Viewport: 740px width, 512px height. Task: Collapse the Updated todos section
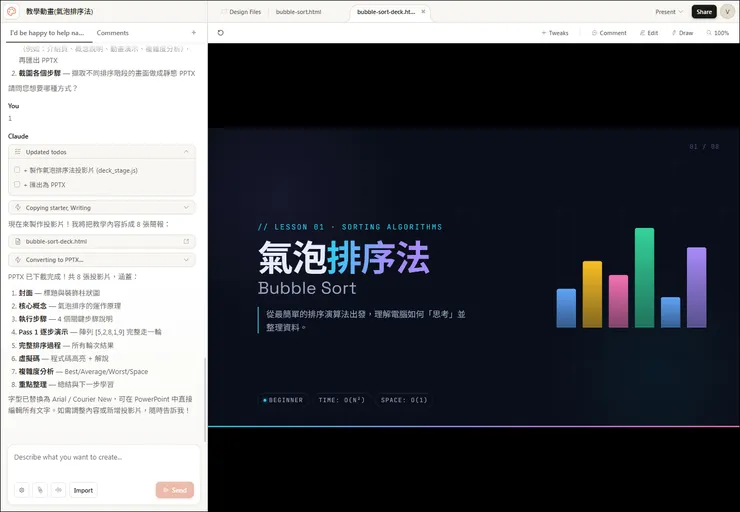(x=186, y=152)
